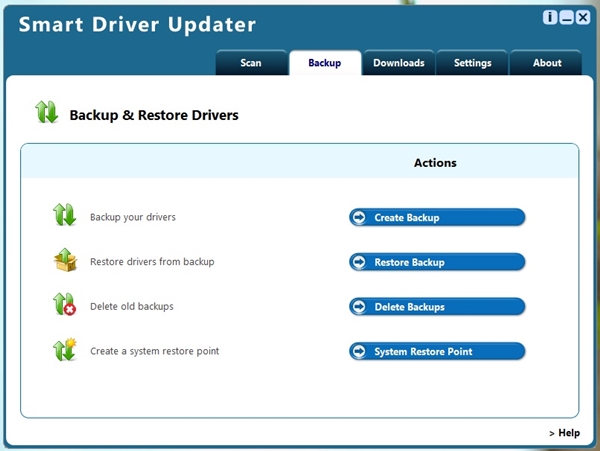600x451 pixels.
Task: Switch to the Downloads tab
Action: coord(399,63)
